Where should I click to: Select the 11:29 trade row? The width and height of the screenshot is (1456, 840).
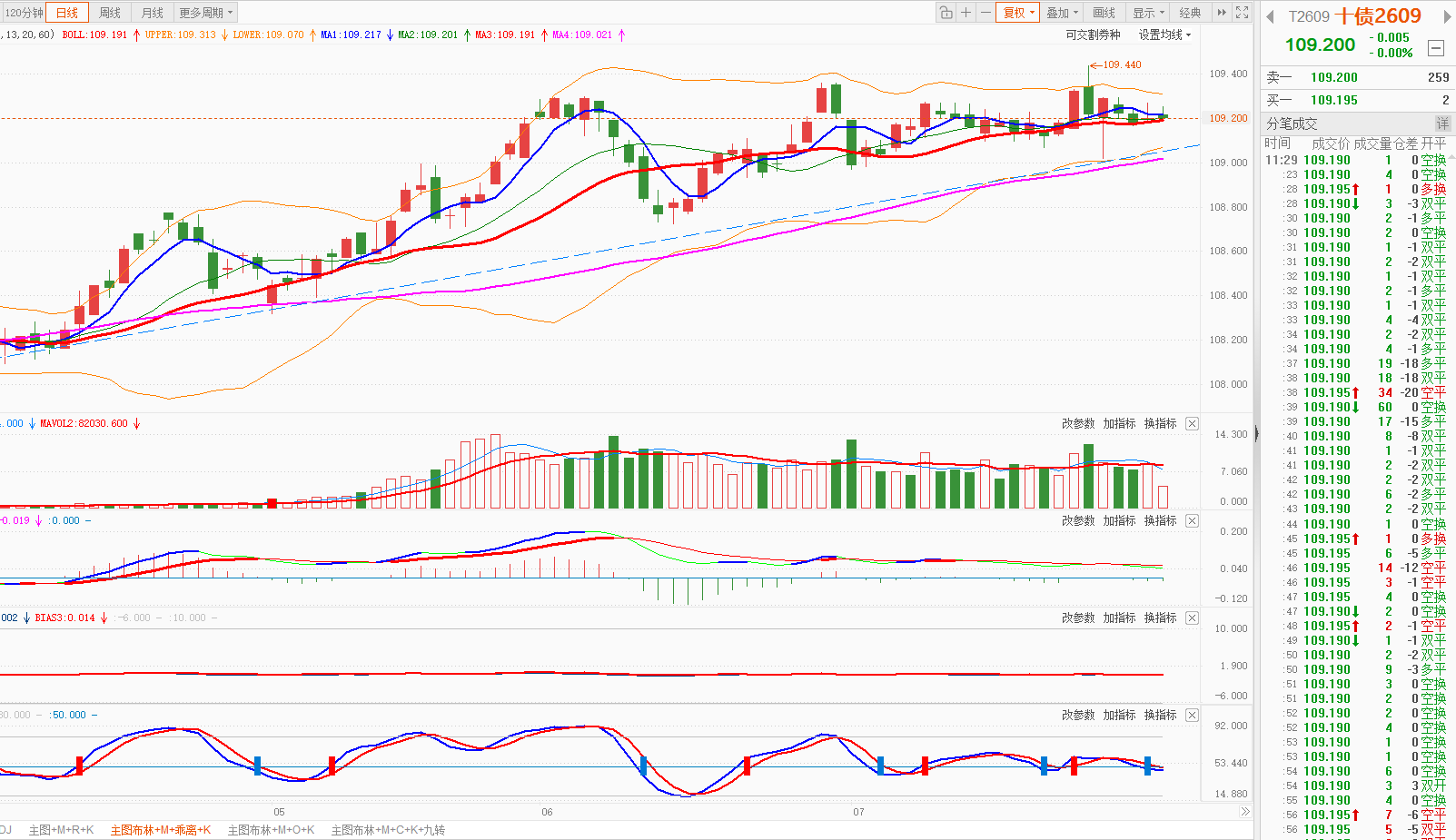(x=1357, y=160)
